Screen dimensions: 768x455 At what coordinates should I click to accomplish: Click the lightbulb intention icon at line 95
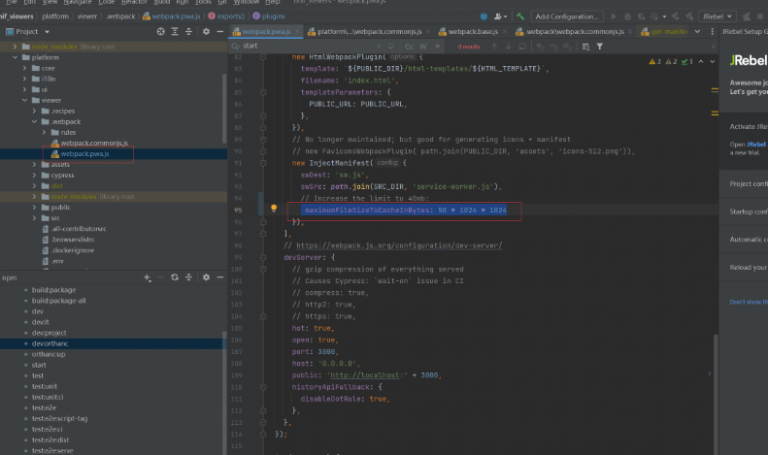click(273, 209)
